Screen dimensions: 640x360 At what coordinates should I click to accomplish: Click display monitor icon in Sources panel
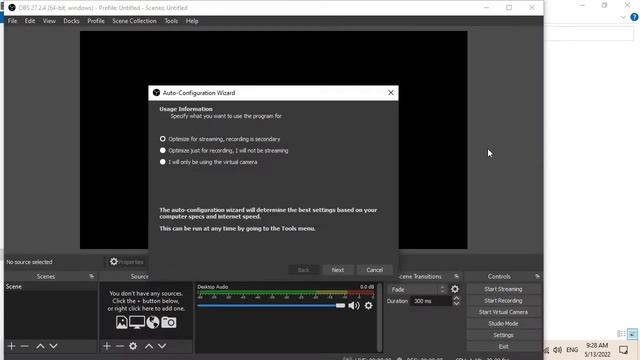[x=137, y=322]
